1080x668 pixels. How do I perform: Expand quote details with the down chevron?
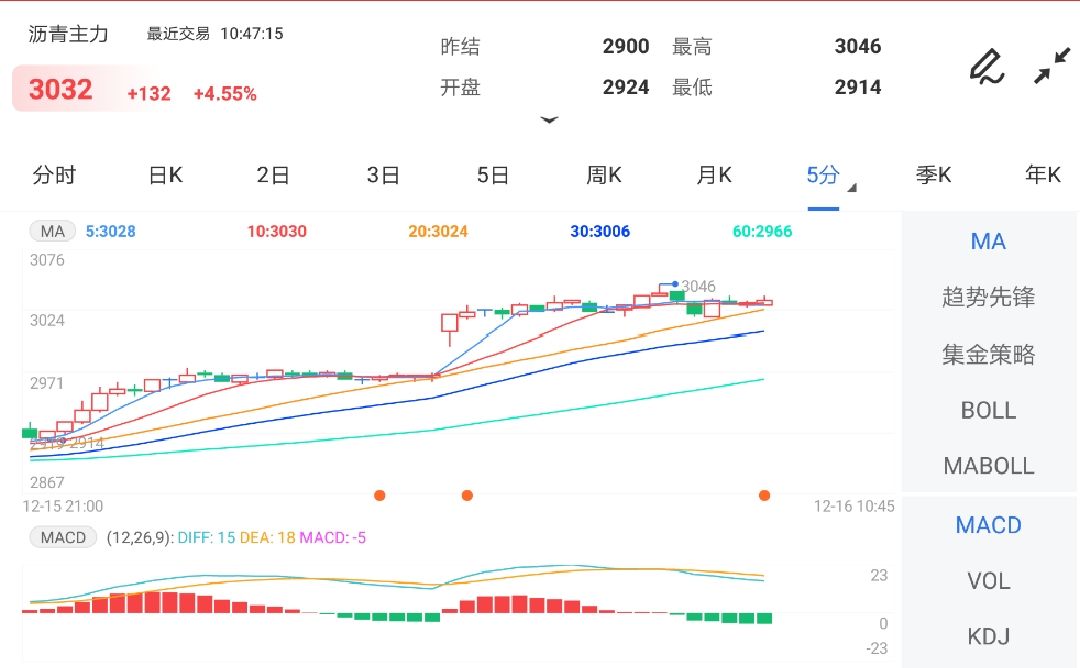click(x=549, y=120)
